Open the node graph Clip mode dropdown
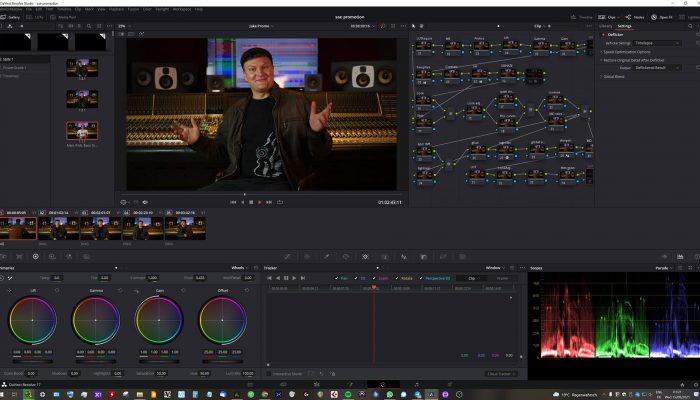This screenshot has height=400, width=700. [x=540, y=26]
